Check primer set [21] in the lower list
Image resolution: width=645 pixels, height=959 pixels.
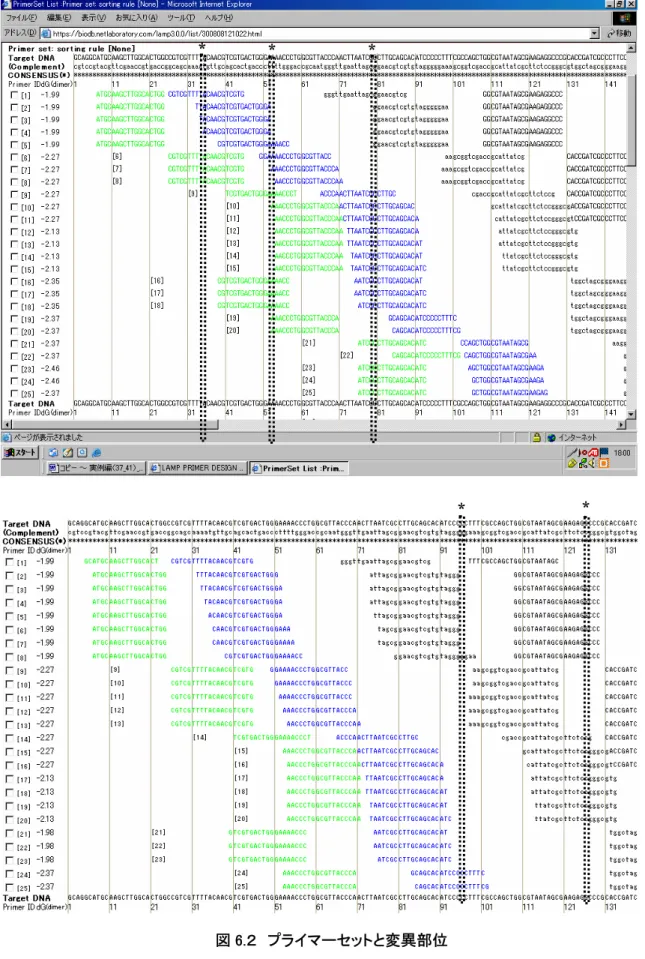[x=9, y=834]
